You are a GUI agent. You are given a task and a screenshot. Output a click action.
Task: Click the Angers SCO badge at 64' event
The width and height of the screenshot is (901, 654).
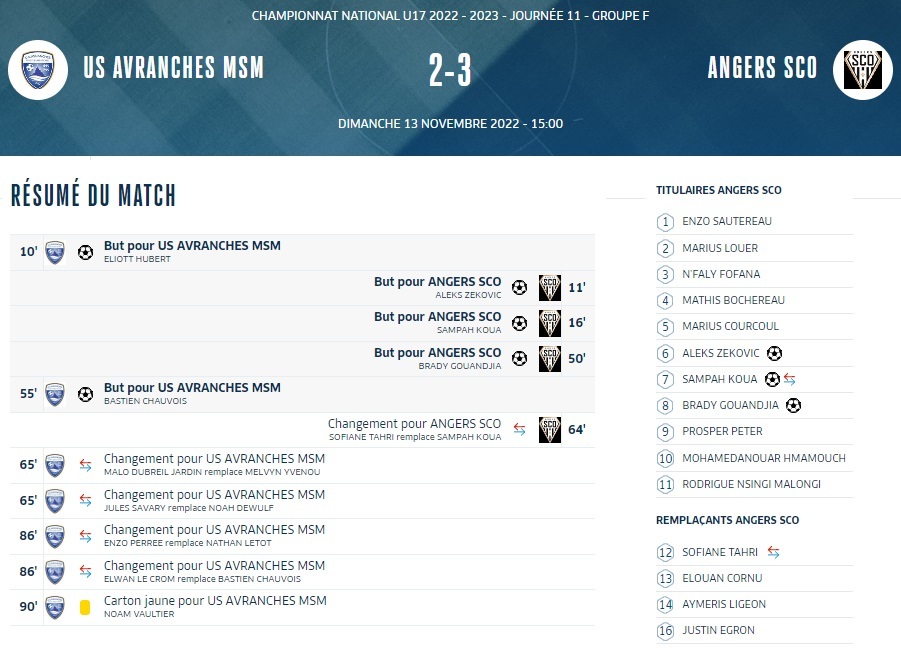(550, 430)
